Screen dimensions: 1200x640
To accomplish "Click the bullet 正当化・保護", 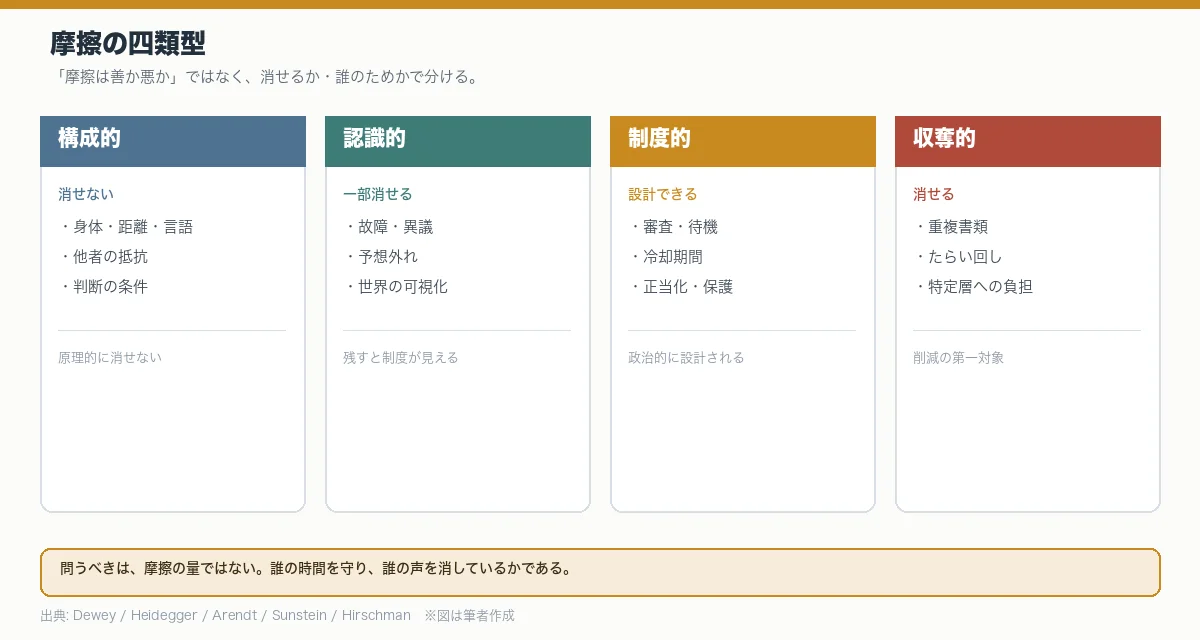I will [x=681, y=287].
